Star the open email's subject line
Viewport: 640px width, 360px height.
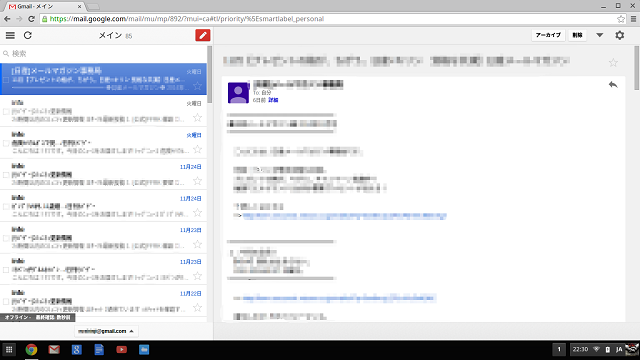[x=613, y=62]
